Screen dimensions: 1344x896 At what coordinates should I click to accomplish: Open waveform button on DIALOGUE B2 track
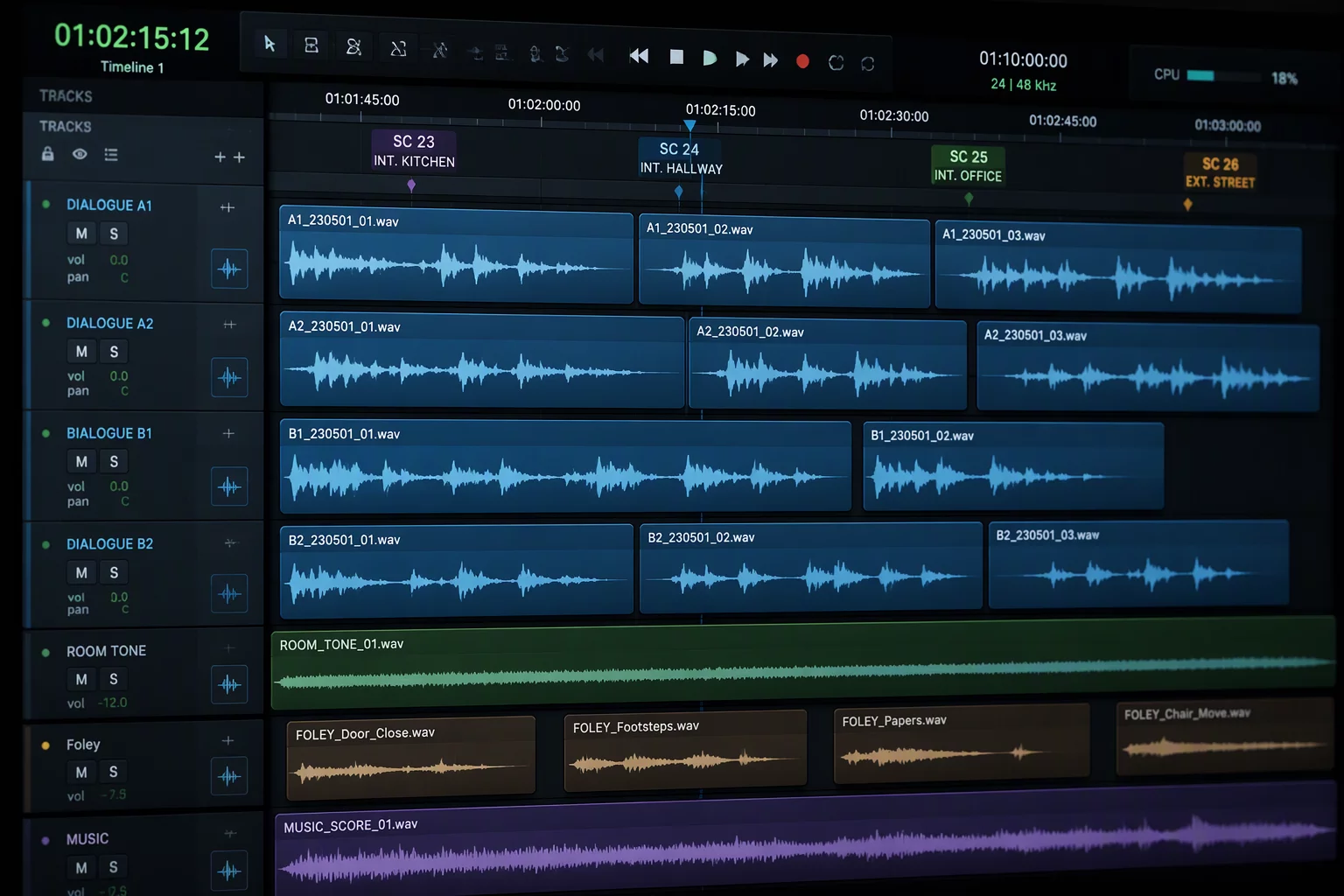[229, 594]
